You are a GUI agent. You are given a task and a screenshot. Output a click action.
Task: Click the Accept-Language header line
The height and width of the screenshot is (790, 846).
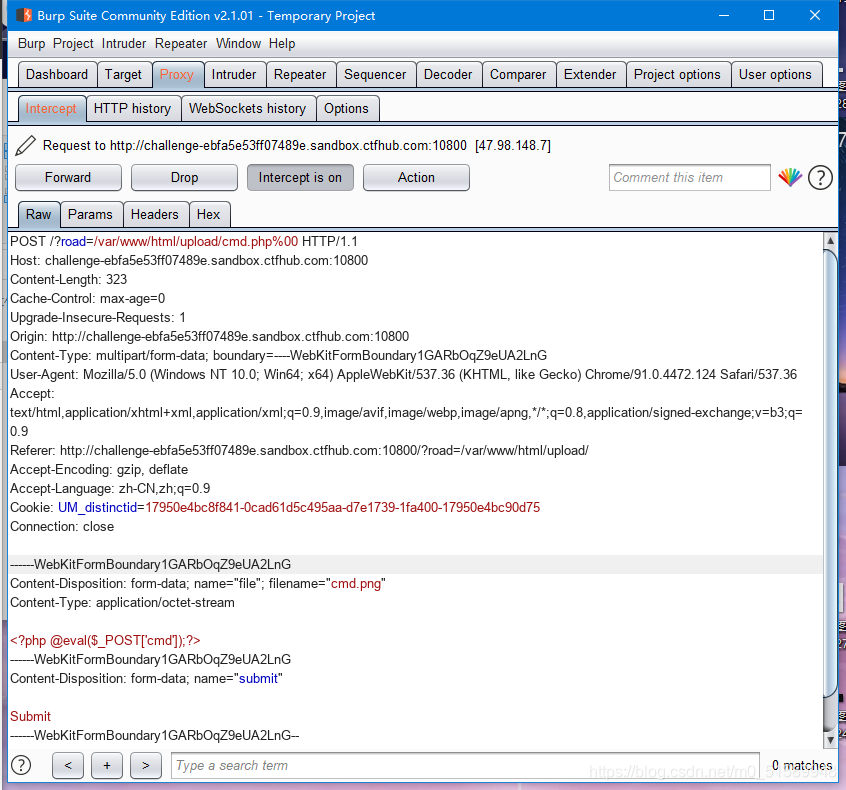tap(110, 488)
